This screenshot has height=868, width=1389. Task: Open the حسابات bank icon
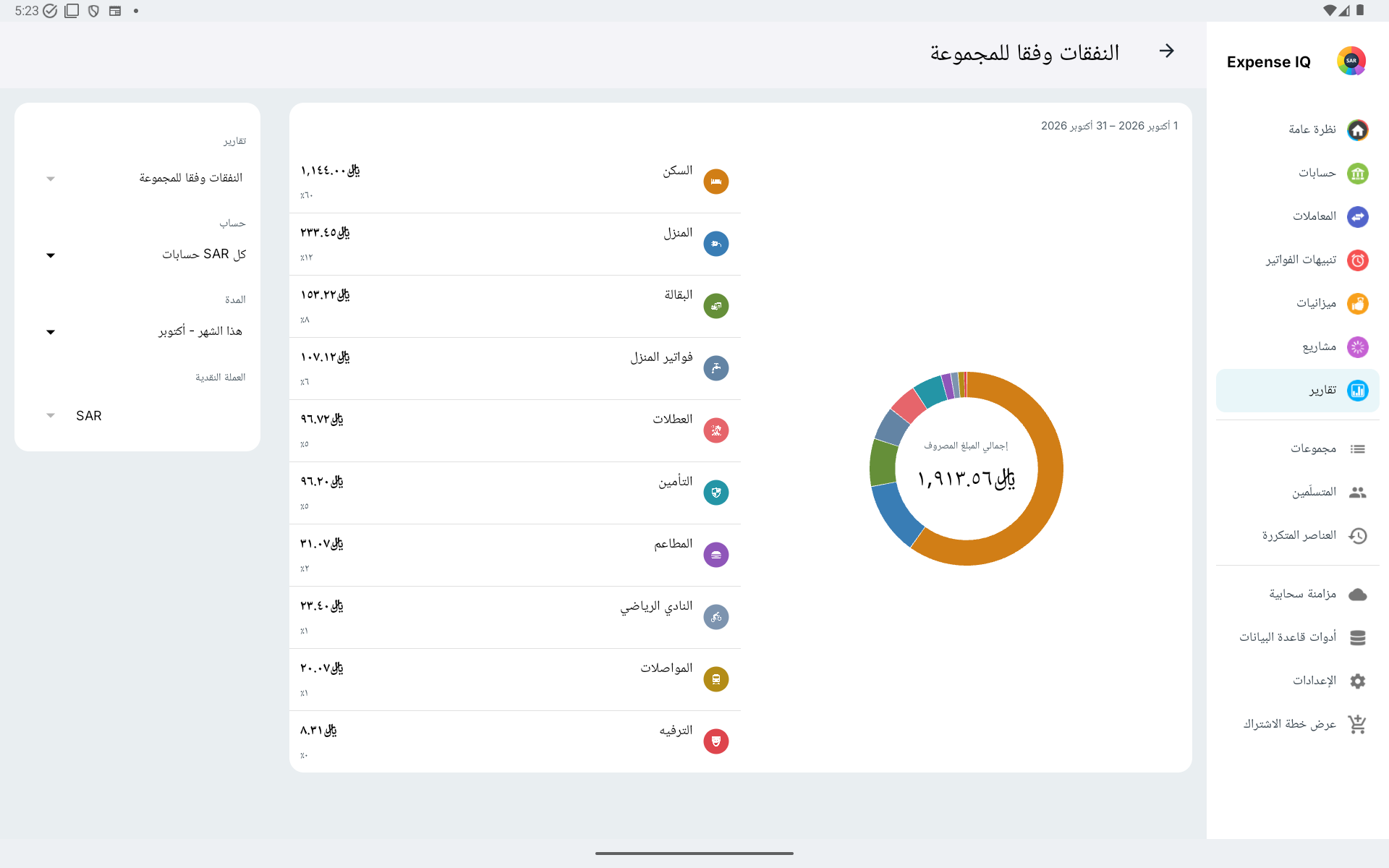click(1357, 174)
